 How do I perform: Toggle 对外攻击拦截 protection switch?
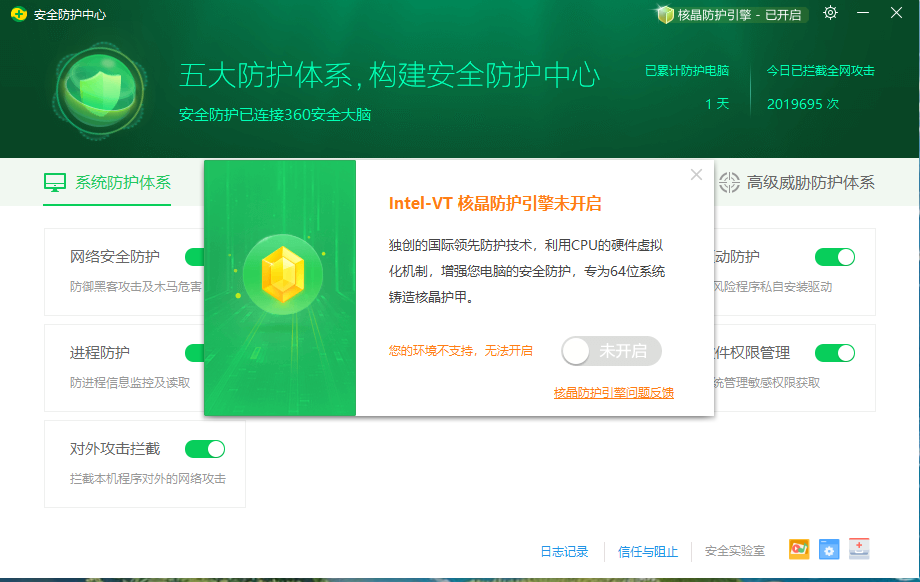[205, 449]
